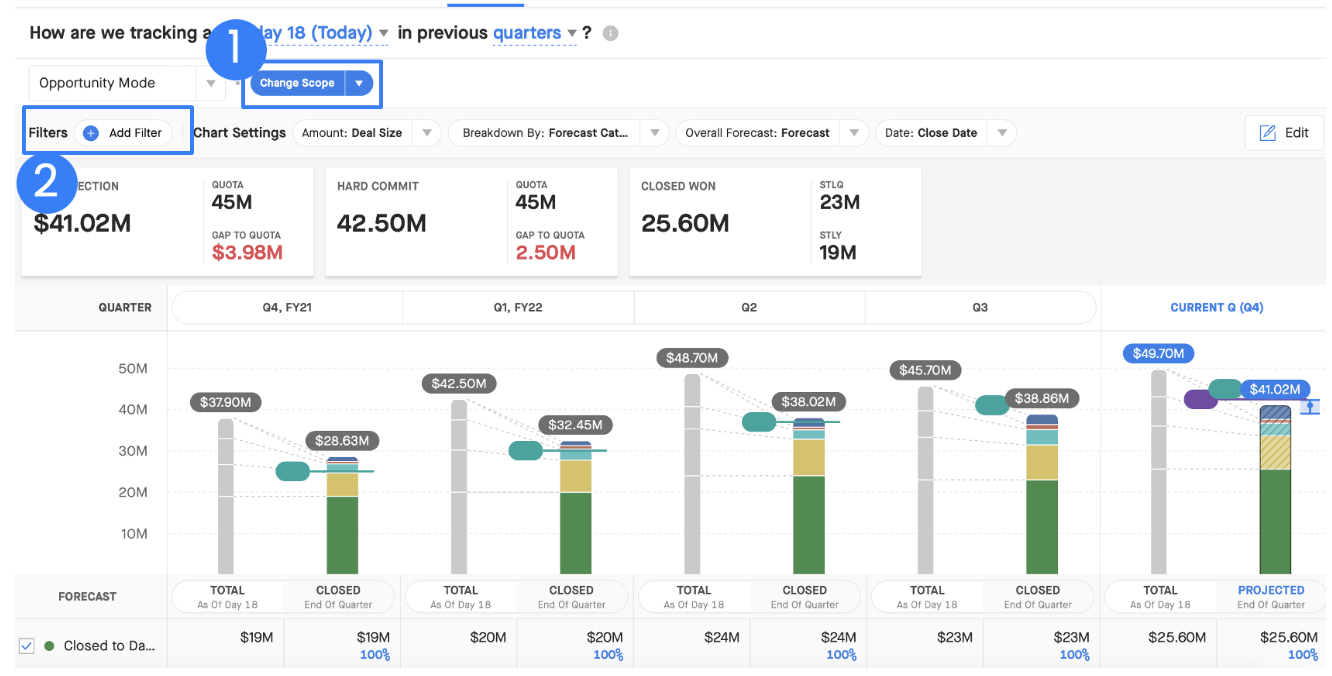Toggle PROJECTED End Of Quarter view
The height and width of the screenshot is (676, 1332).
(1271, 597)
